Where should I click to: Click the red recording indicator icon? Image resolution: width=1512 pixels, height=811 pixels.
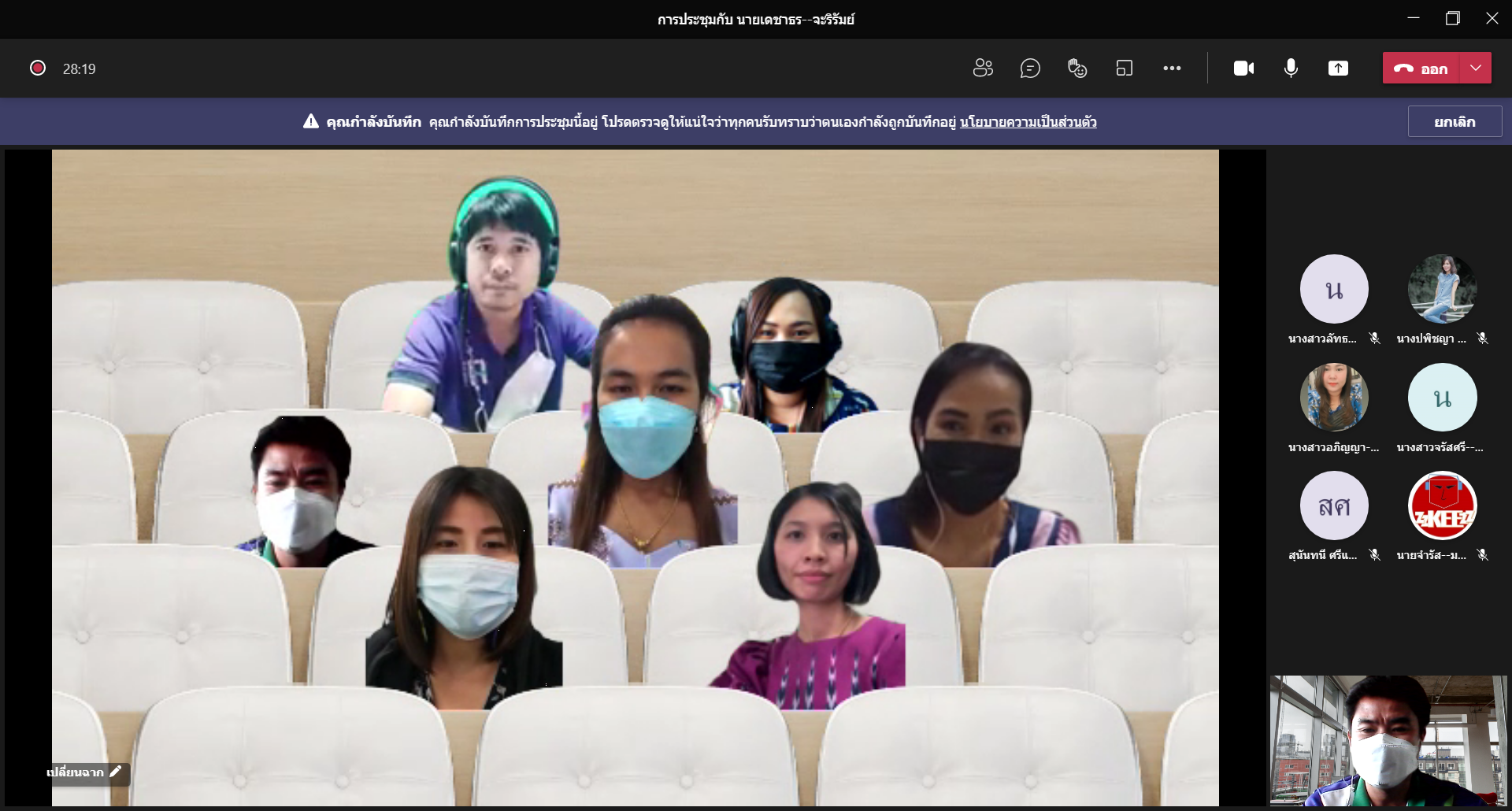pos(38,69)
